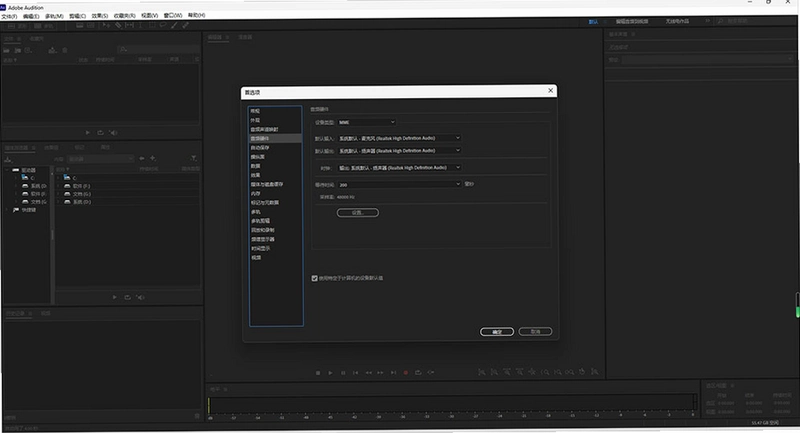Show the Spectral Pitch Display
Image resolution: width=800 pixels, height=433 pixels.
90,26
